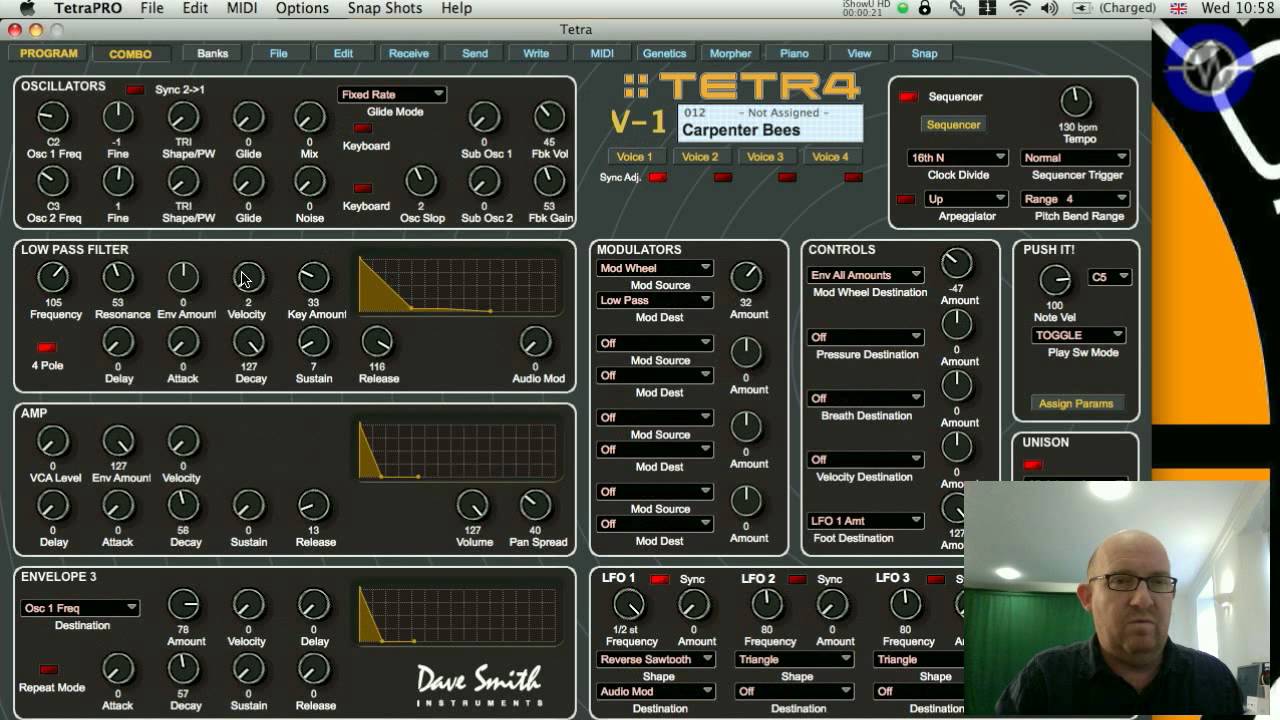Toggle the Sync 2->1 LED

pyautogui.click(x=135, y=90)
